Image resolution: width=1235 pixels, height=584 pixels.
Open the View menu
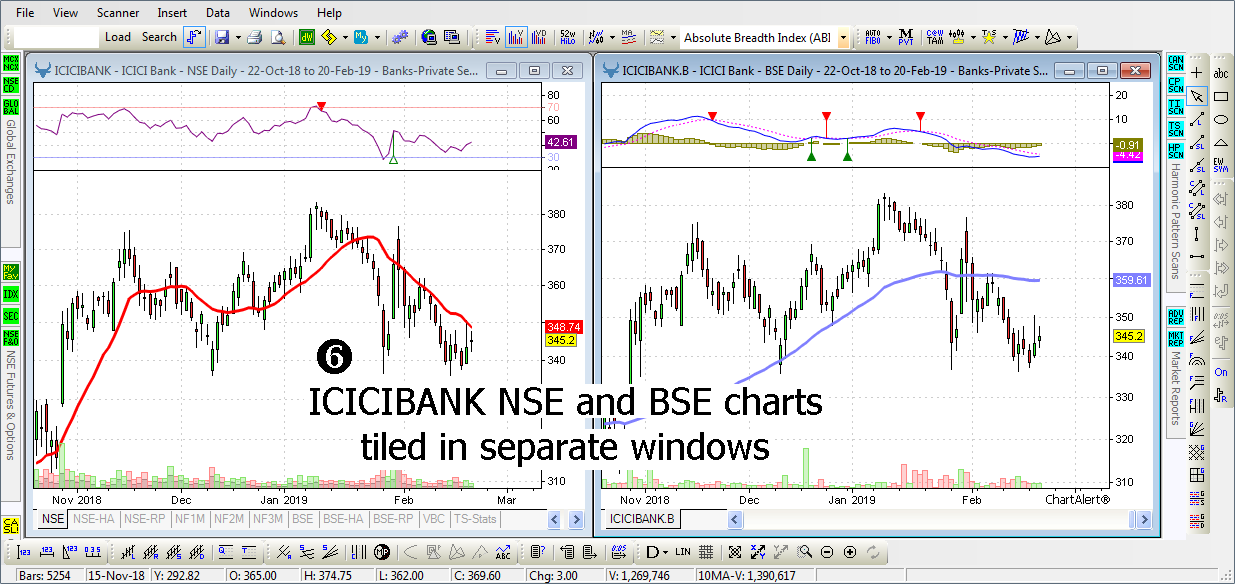65,13
